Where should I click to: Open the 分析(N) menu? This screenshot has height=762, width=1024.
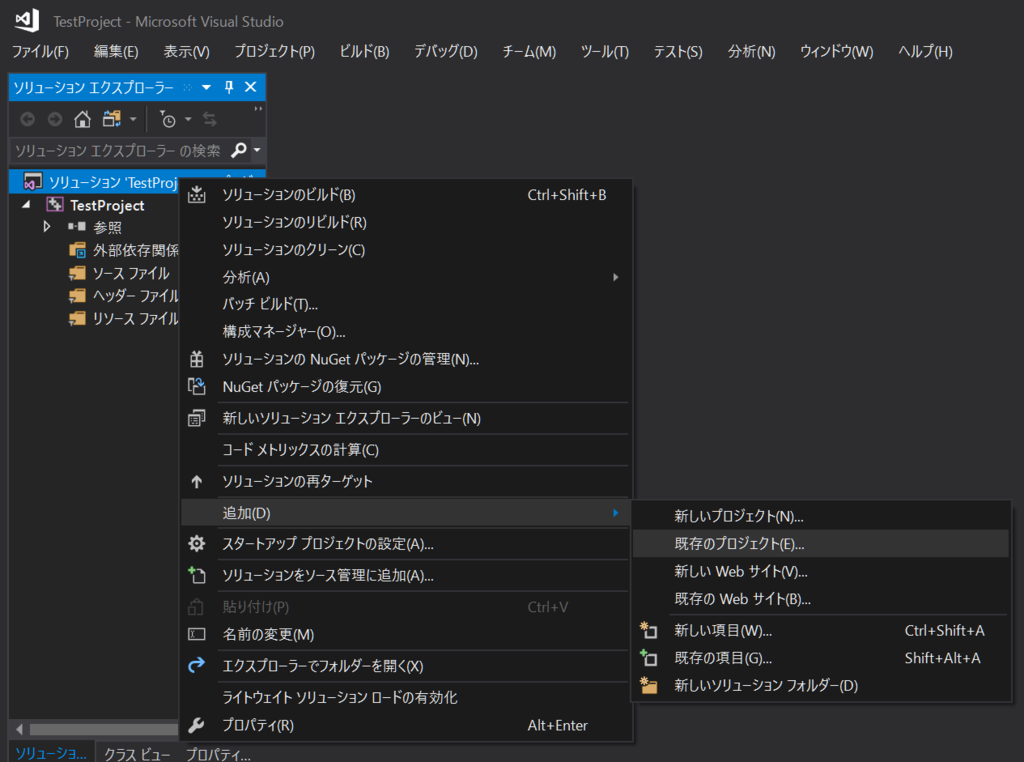point(752,51)
